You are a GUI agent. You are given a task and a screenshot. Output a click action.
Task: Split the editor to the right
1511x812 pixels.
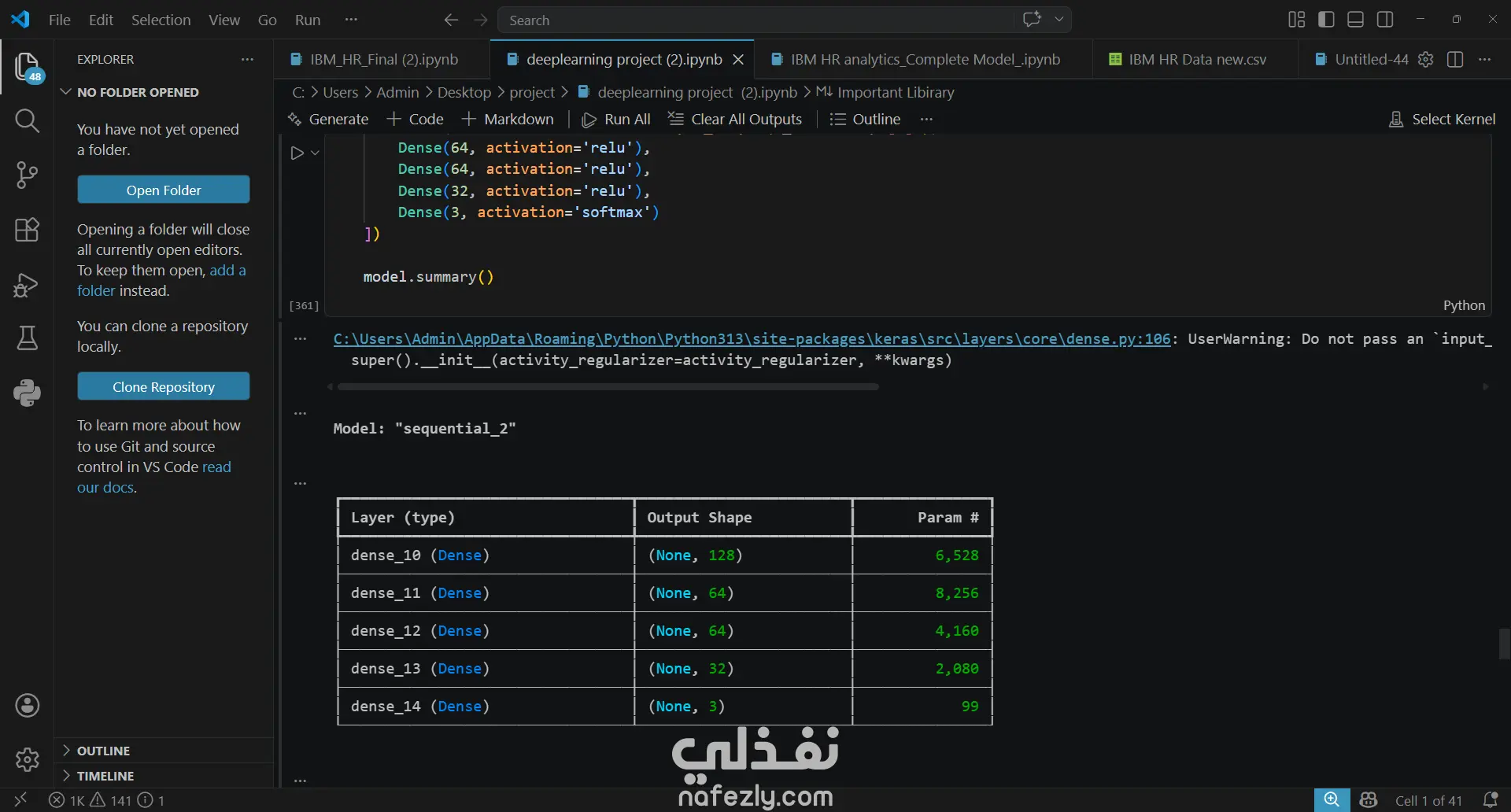coord(1455,60)
